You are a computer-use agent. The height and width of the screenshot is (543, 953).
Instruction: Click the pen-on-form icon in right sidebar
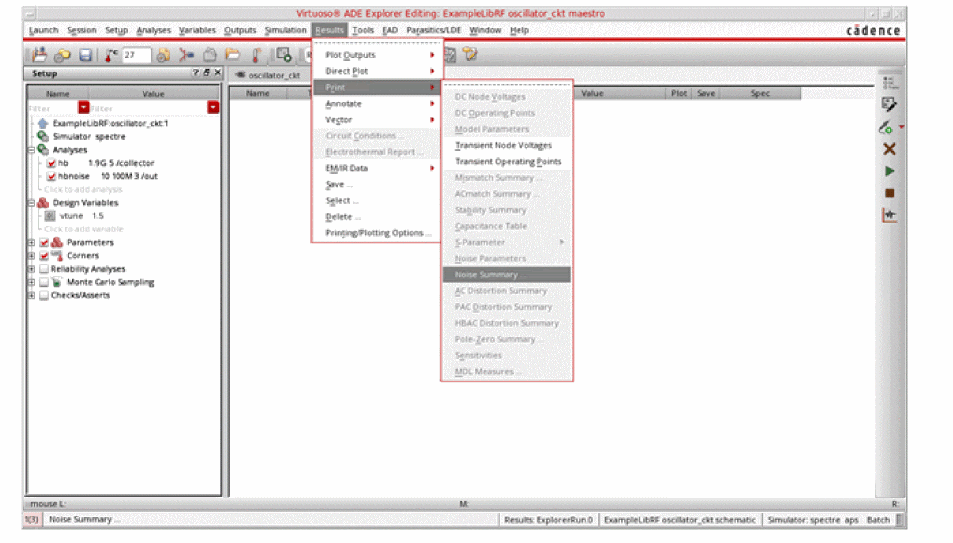(x=889, y=105)
